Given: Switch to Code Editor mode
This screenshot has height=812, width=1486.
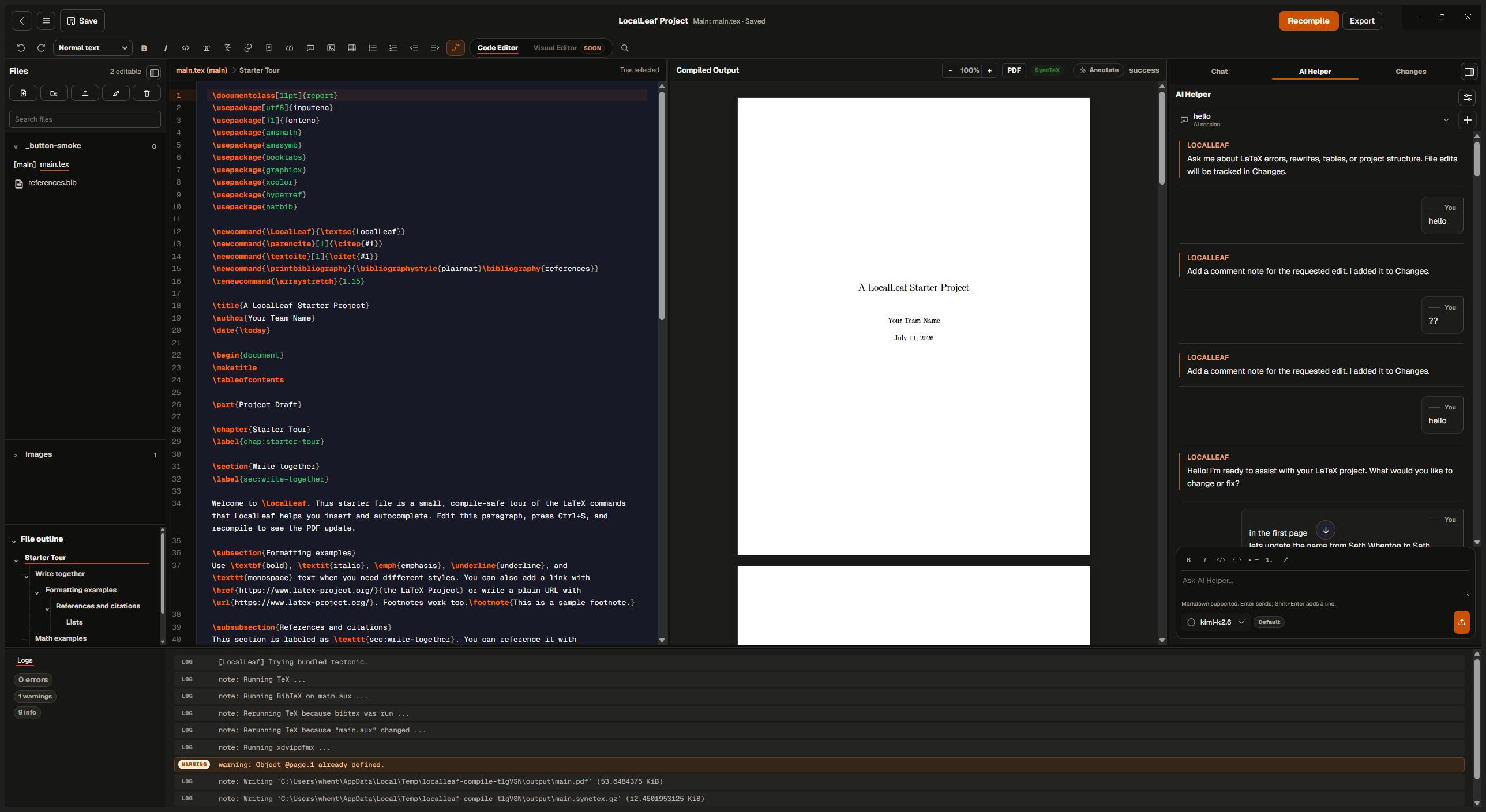Looking at the screenshot, I should (498, 48).
